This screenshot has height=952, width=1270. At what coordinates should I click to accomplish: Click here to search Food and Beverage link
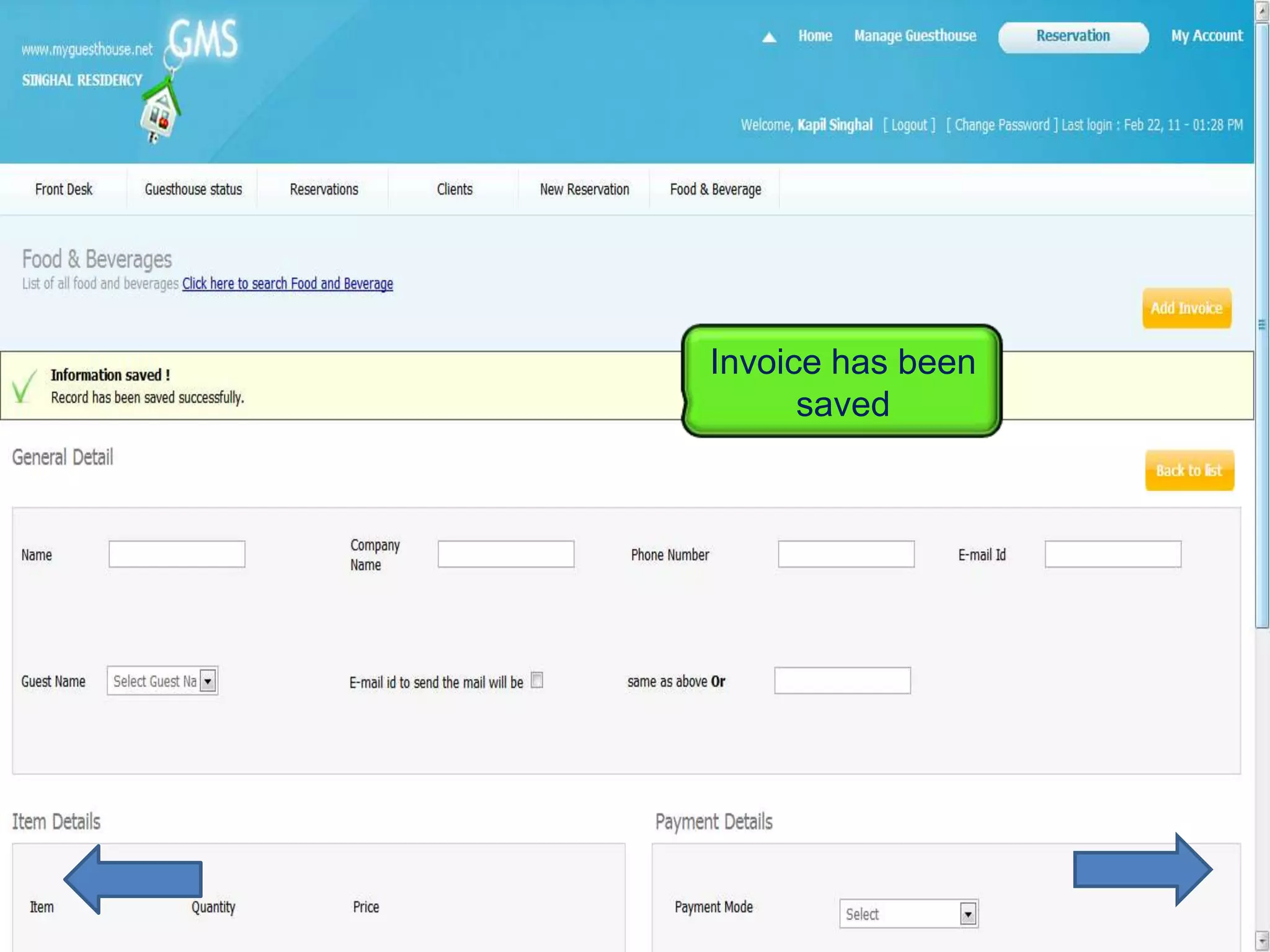[x=287, y=283]
